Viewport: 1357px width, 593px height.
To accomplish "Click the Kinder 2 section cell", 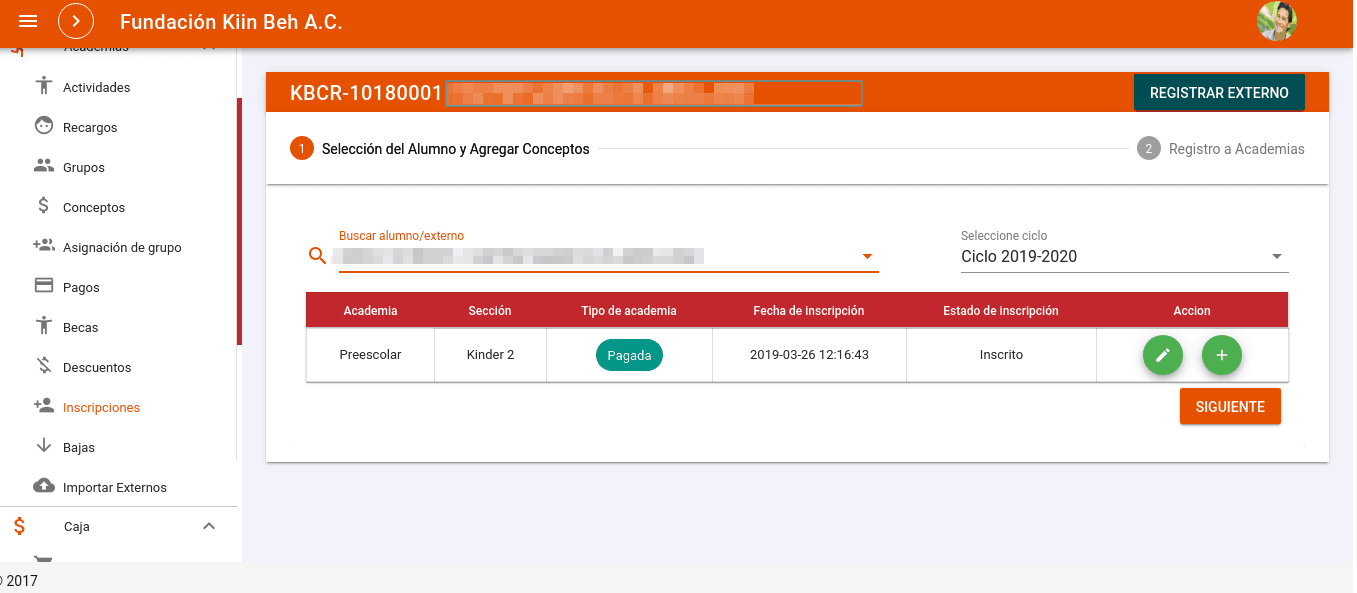I will coord(490,355).
